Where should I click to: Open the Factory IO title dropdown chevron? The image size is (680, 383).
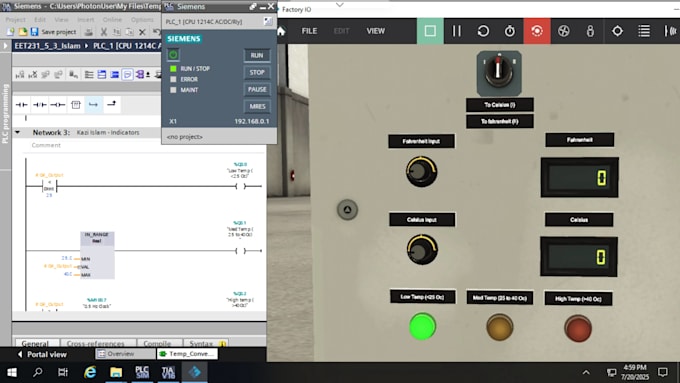point(340,5)
